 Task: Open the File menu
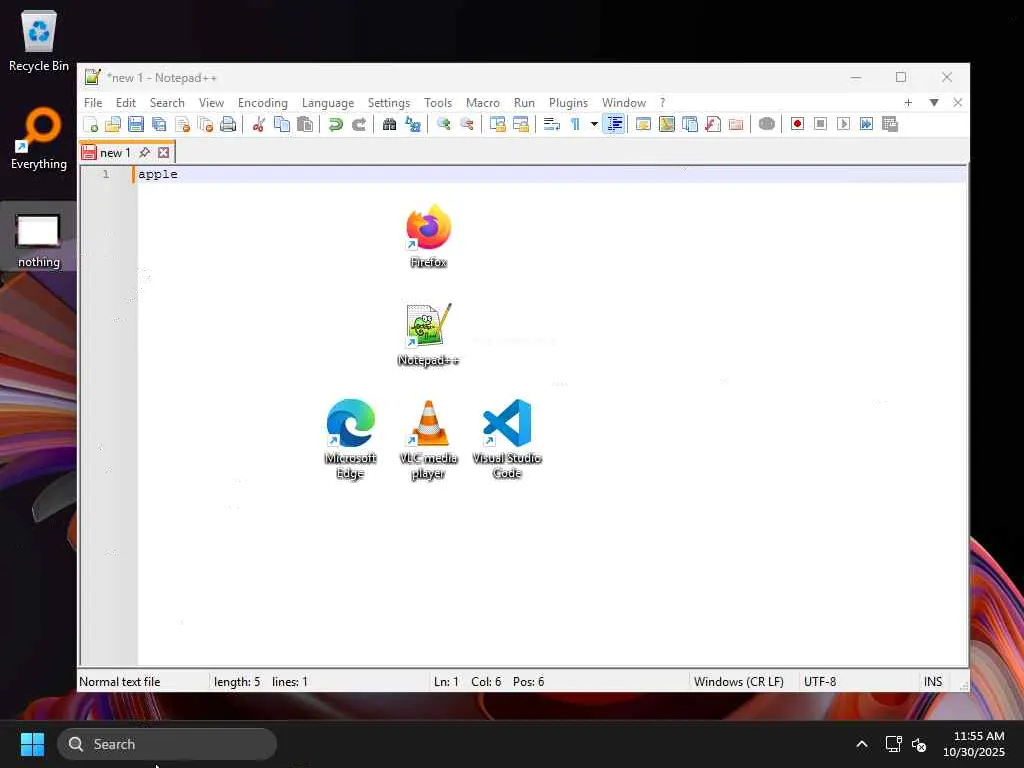[93, 103]
